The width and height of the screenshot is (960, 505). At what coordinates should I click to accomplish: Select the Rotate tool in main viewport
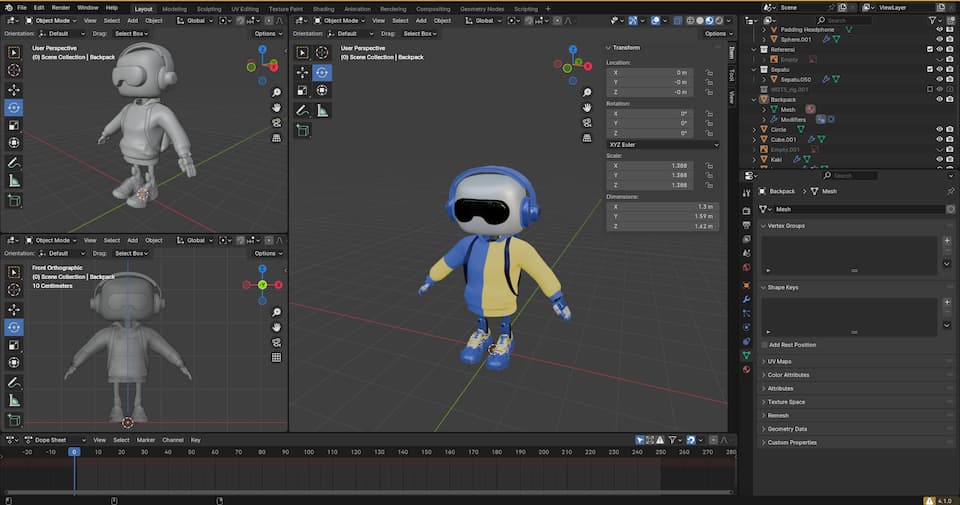click(322, 72)
